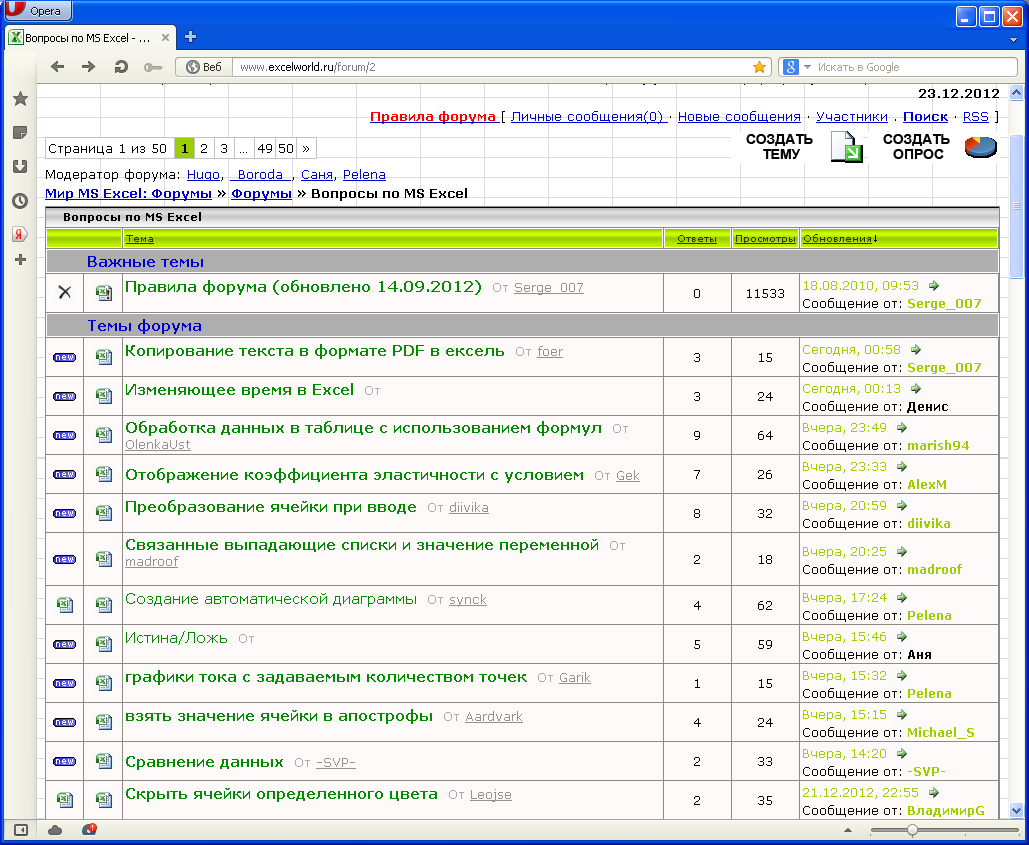Viewport: 1029px width, 845px height.
Task: Open author foer's profile
Action: point(550,352)
